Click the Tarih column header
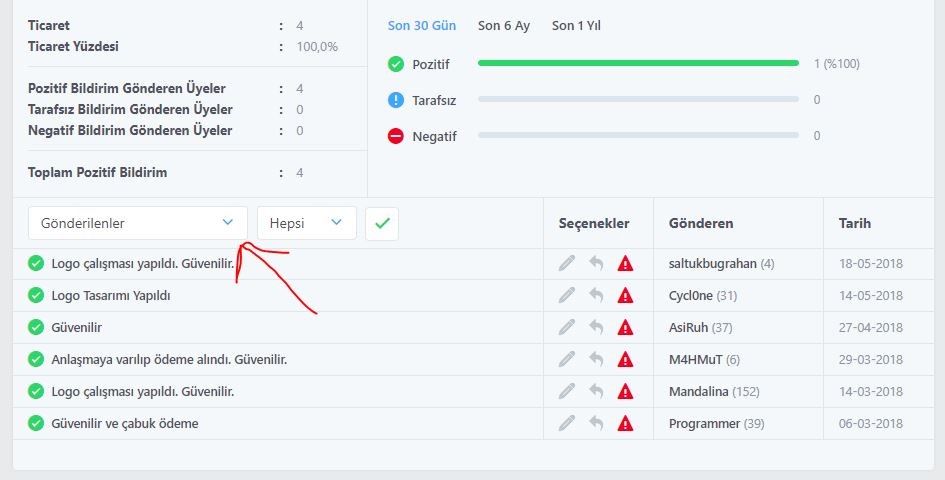Screen dimensions: 945x480 coord(855,223)
